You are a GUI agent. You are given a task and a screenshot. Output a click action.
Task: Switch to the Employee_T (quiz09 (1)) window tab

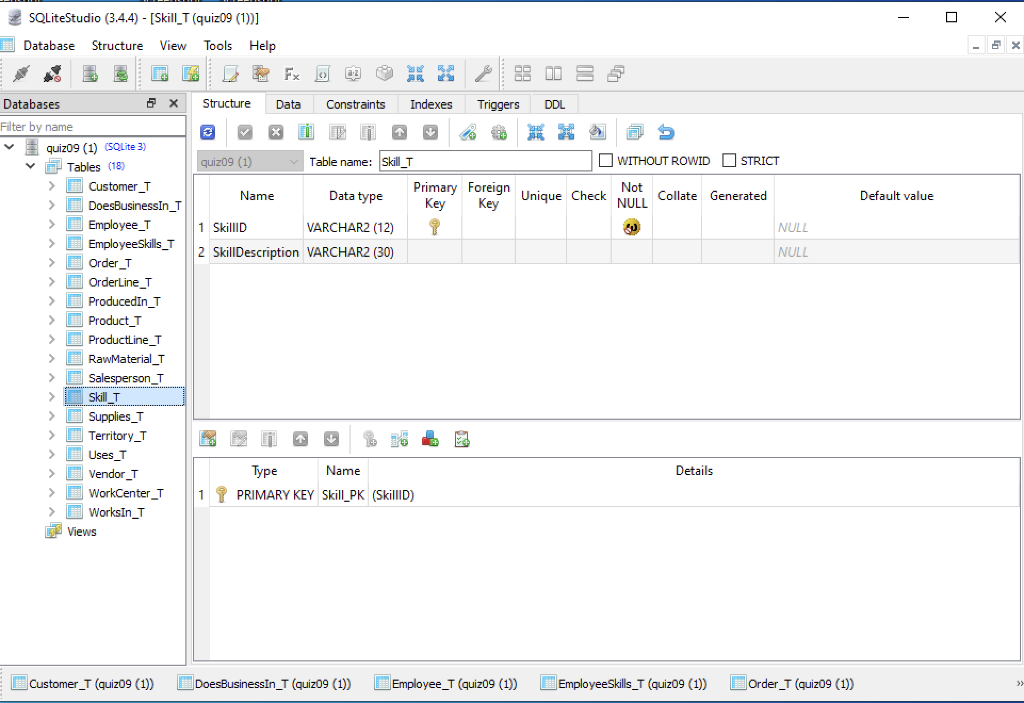pyautogui.click(x=447, y=683)
